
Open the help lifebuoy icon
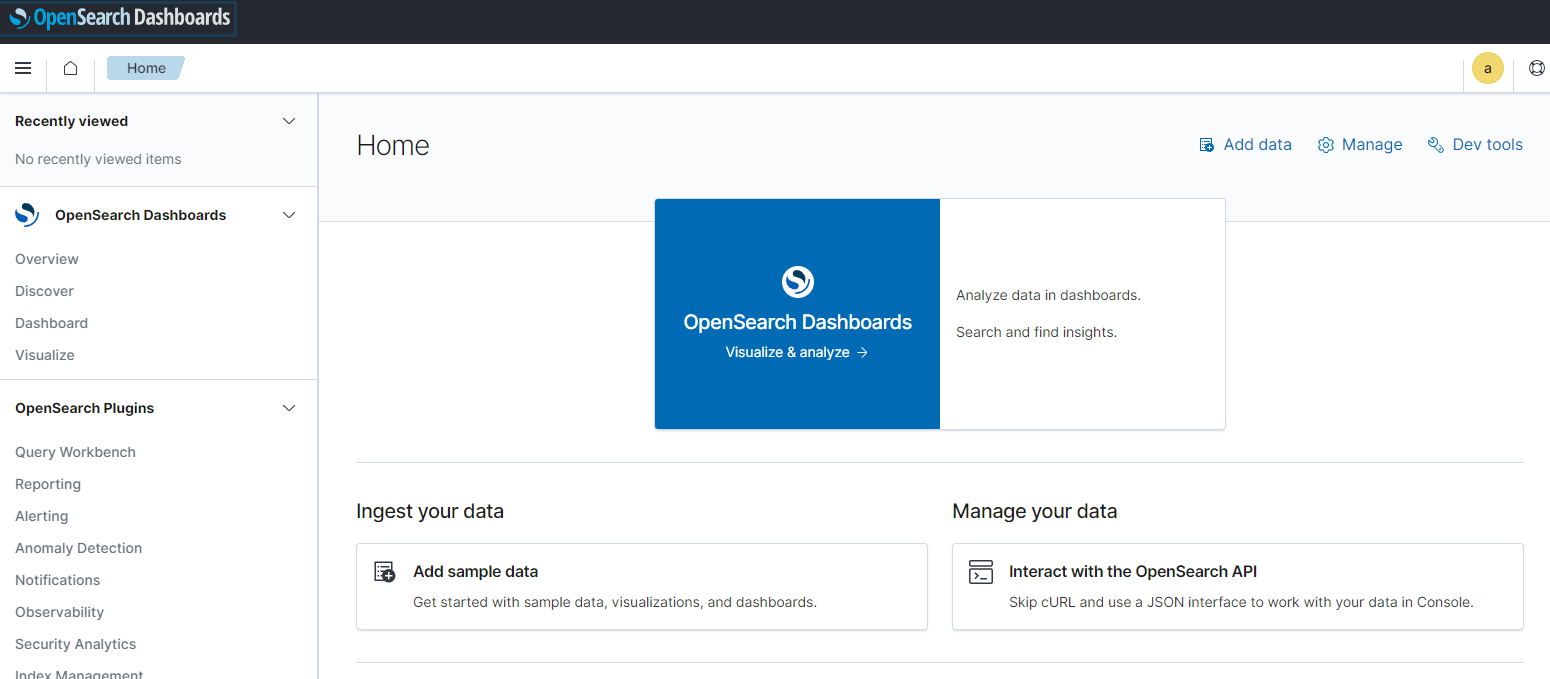pos(1537,68)
